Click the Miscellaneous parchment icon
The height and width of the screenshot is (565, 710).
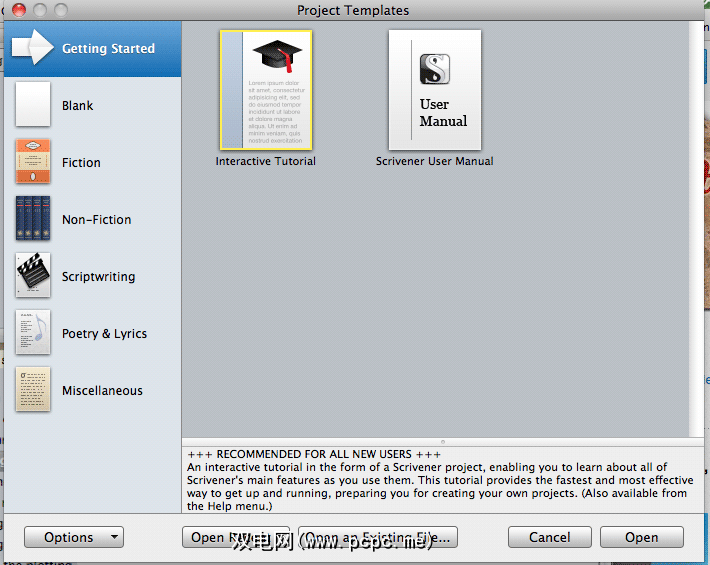click(33, 389)
